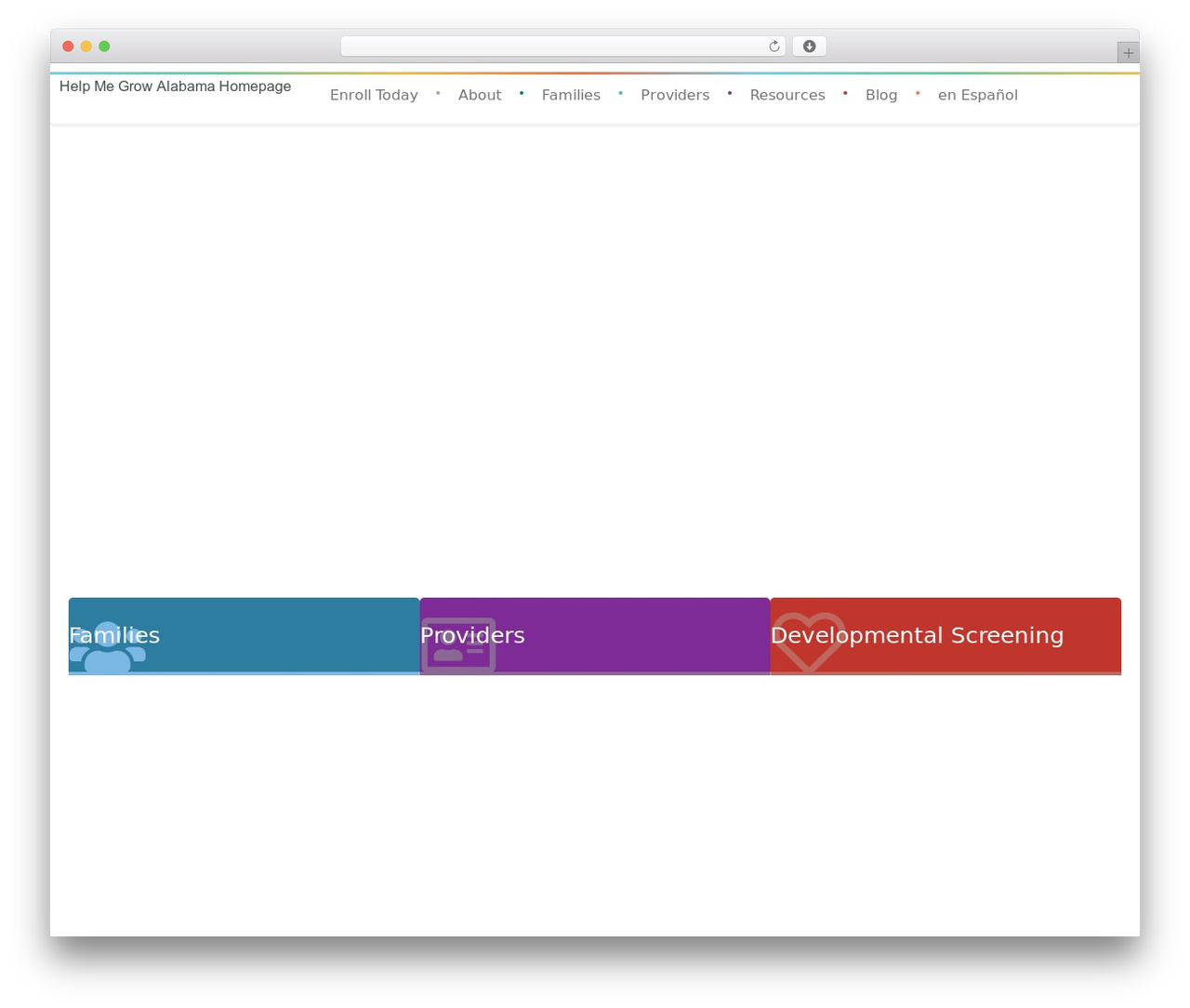Visit the Blog navigation link
The height and width of the screenshot is (1008, 1190).
click(x=881, y=95)
